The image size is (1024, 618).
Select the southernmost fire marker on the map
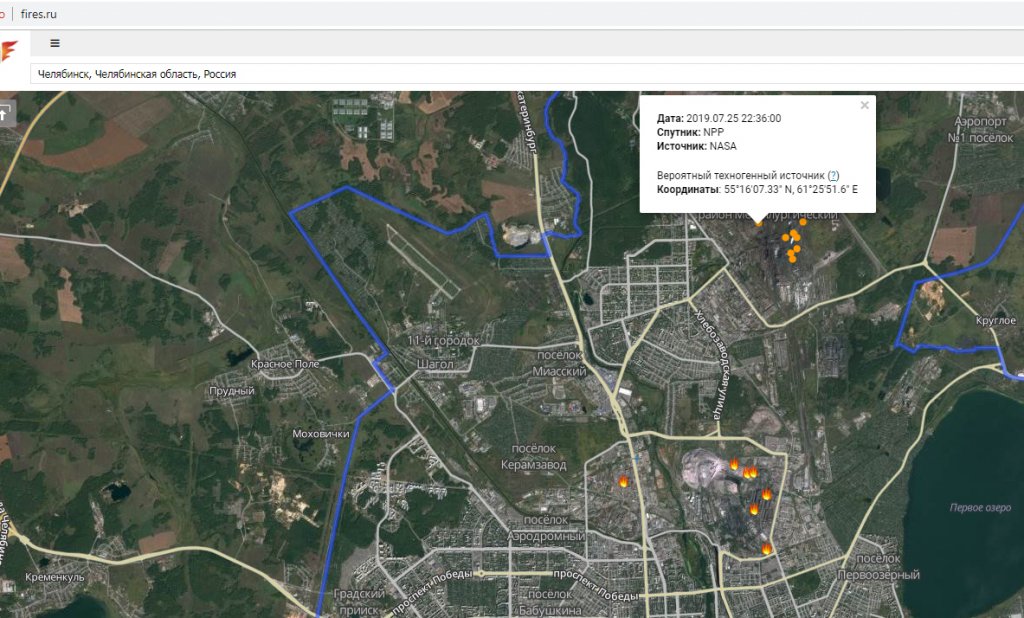tap(766, 548)
